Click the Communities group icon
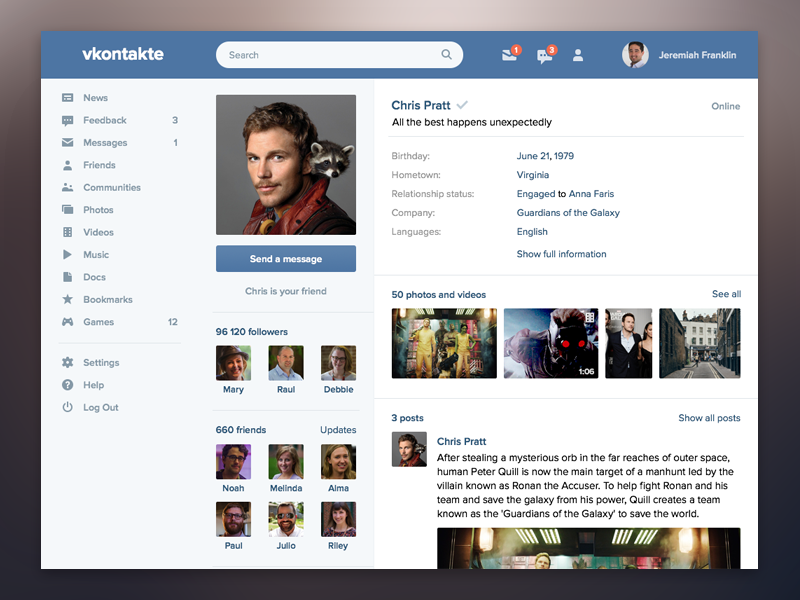The width and height of the screenshot is (800, 600). 67,187
